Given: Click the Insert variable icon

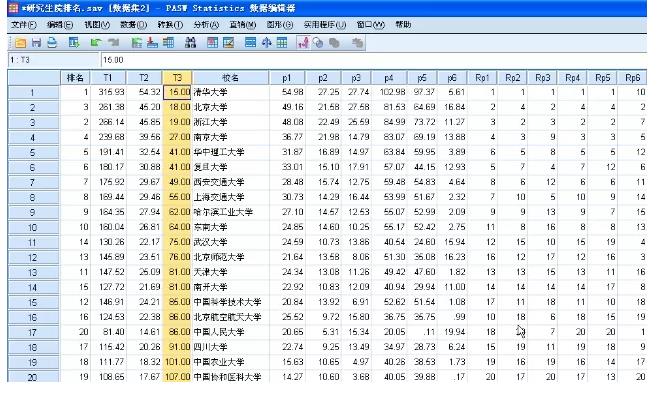Looking at the screenshot, I should pos(229,43).
